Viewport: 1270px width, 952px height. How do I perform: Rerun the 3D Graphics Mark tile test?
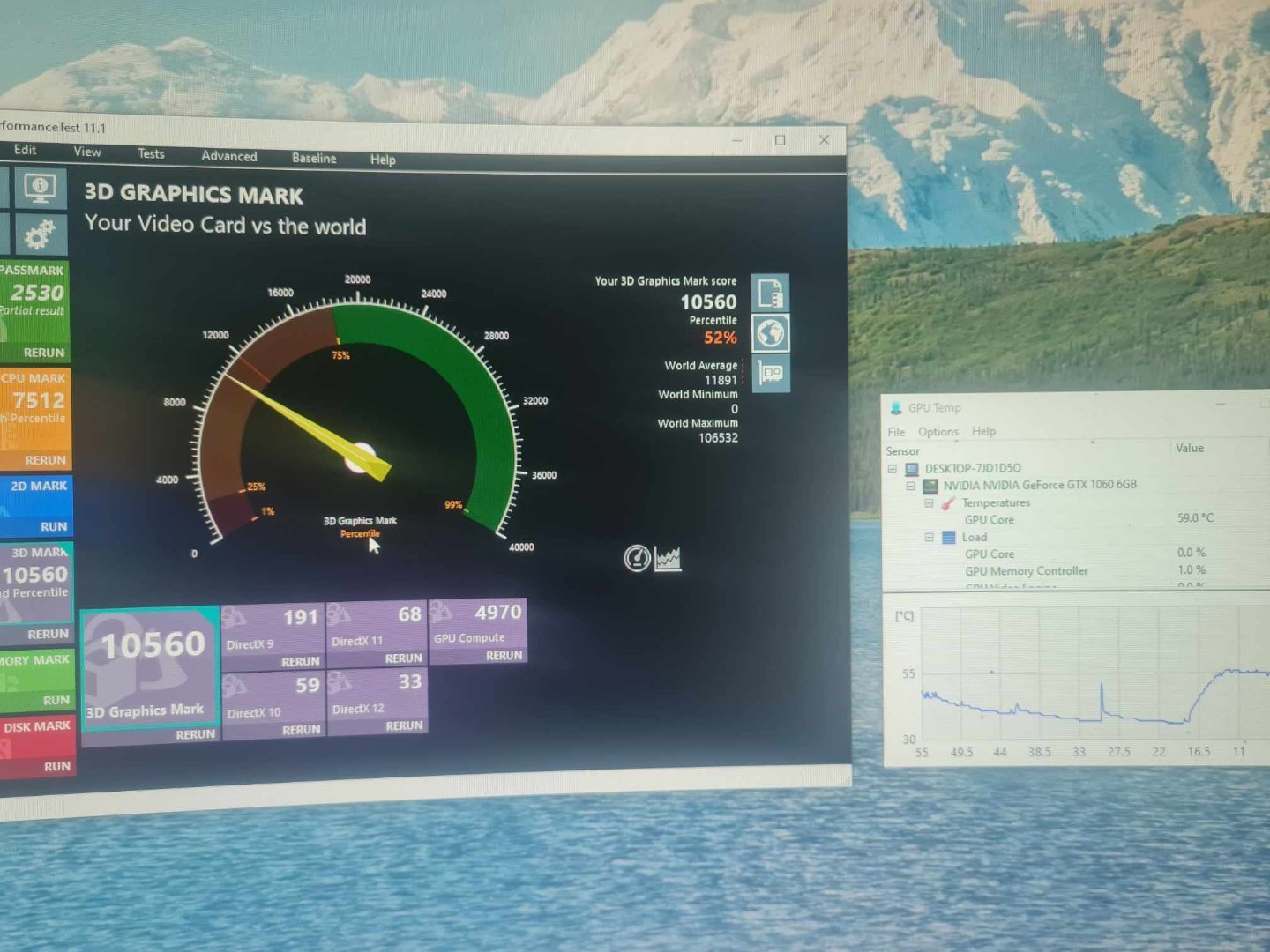tap(195, 734)
